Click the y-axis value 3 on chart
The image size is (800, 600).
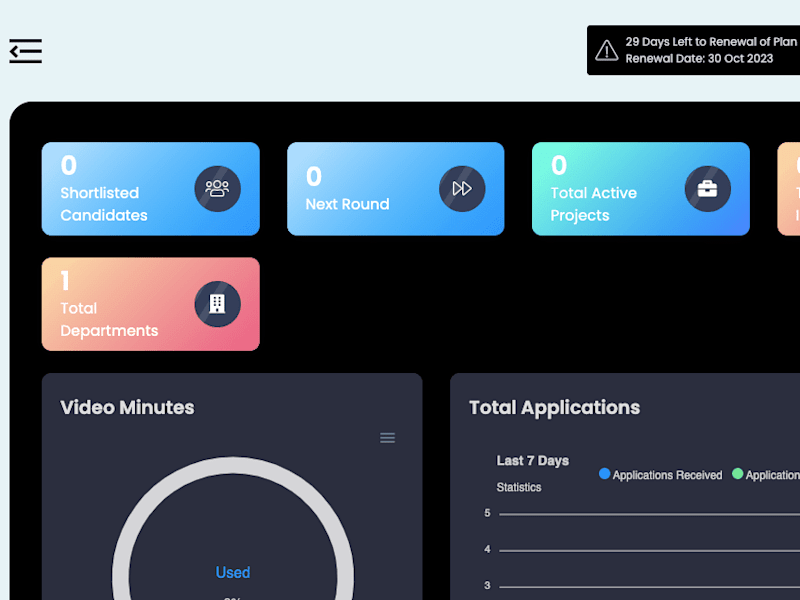487,585
